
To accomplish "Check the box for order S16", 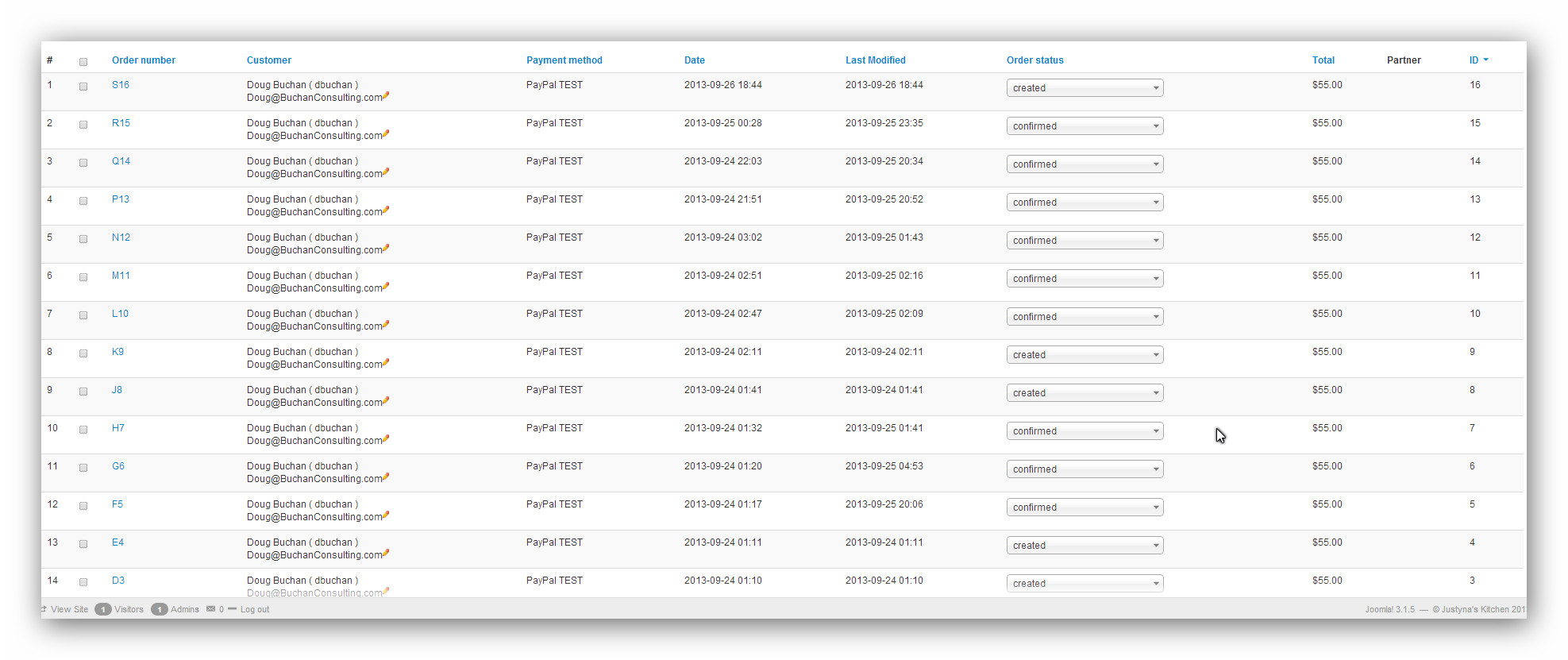I will pyautogui.click(x=83, y=87).
